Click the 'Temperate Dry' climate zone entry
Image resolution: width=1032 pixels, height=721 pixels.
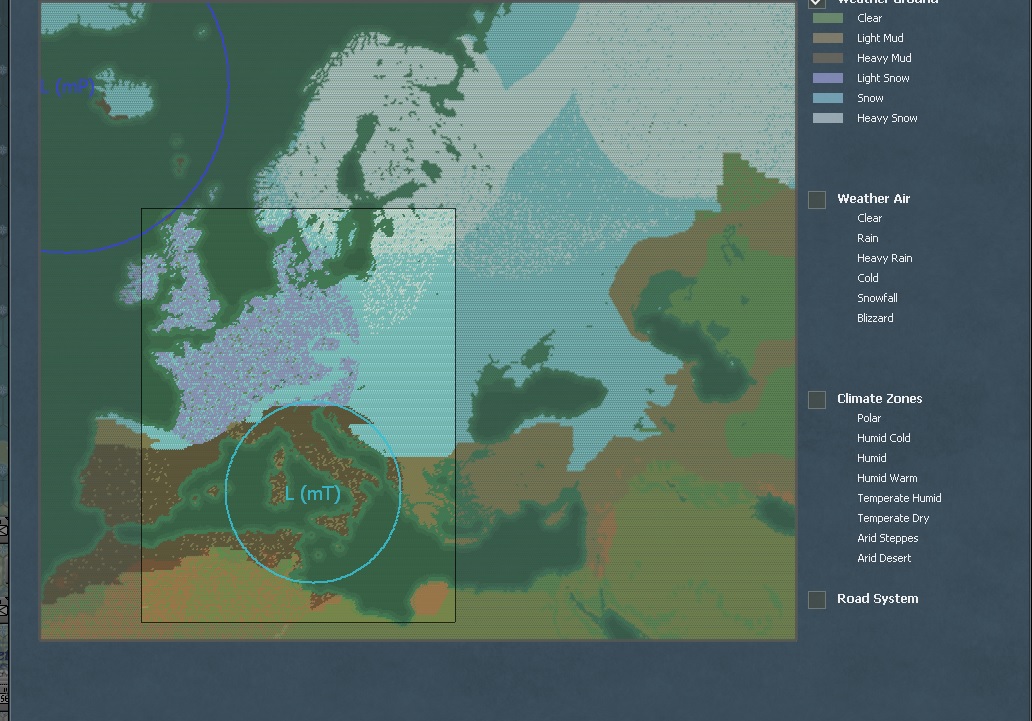tap(893, 518)
